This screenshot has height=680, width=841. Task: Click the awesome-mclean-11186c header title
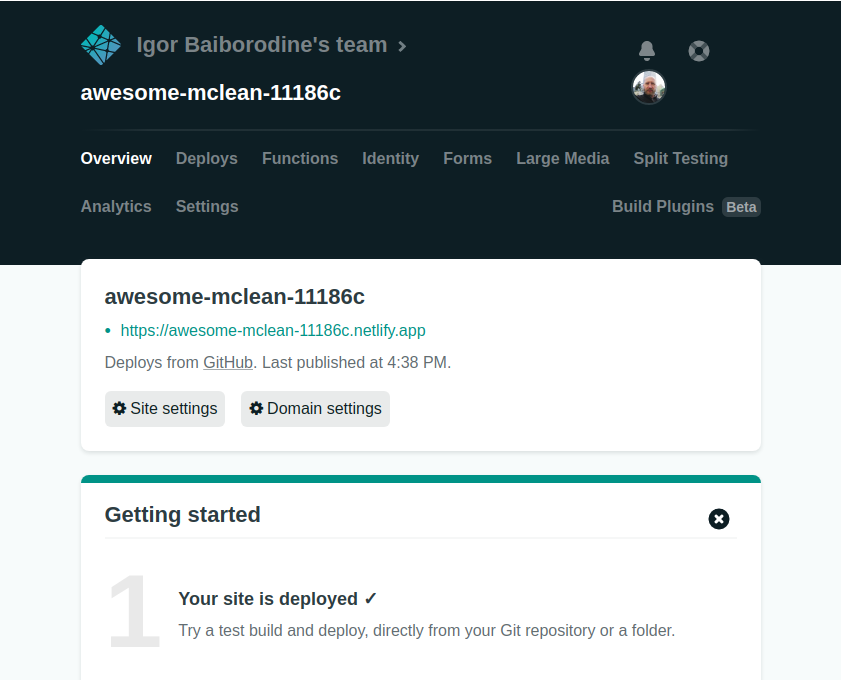(x=211, y=93)
